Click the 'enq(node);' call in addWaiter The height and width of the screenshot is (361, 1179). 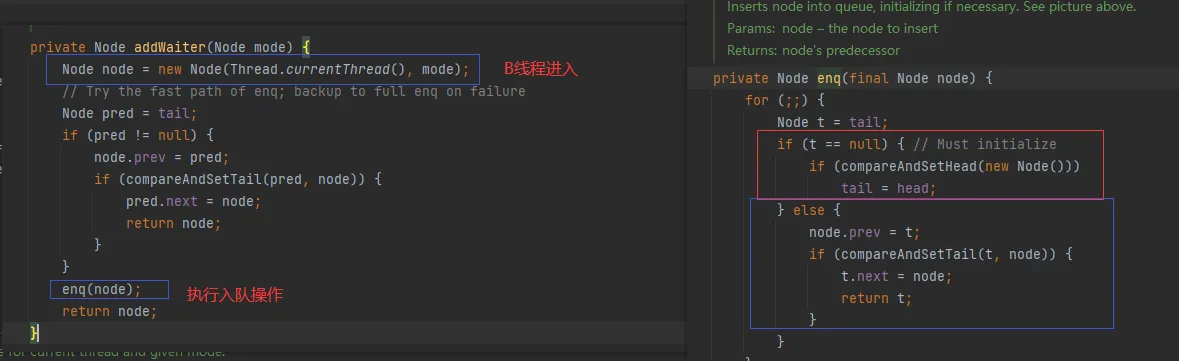[102, 290]
